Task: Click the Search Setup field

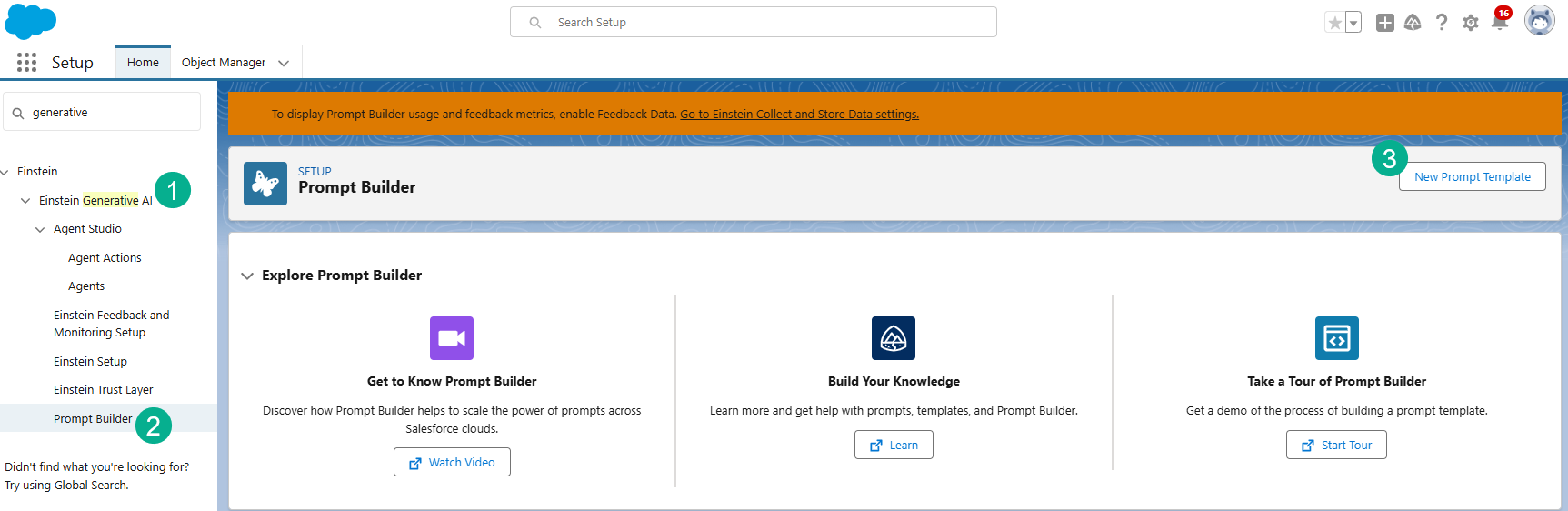Action: pos(754,22)
